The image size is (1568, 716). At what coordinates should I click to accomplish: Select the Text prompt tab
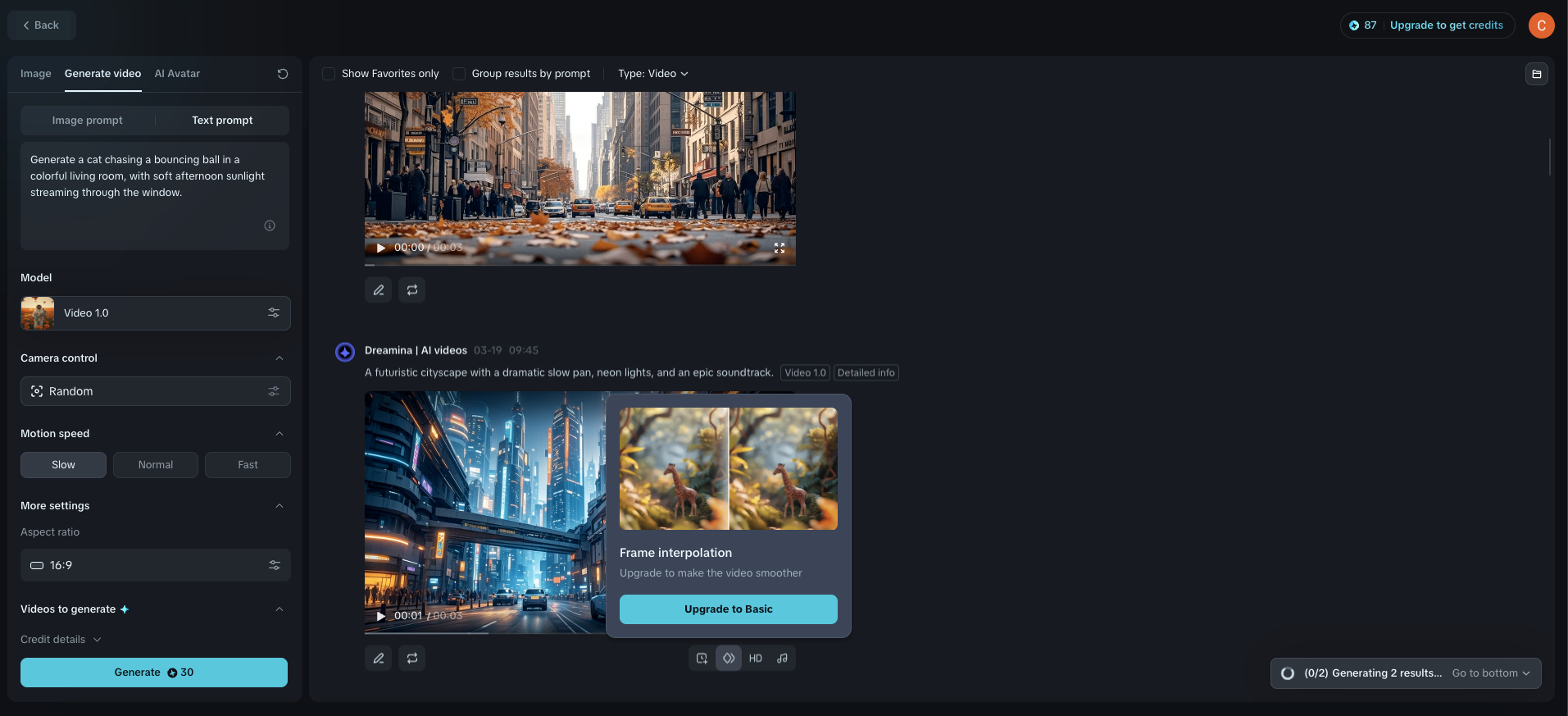click(x=222, y=121)
